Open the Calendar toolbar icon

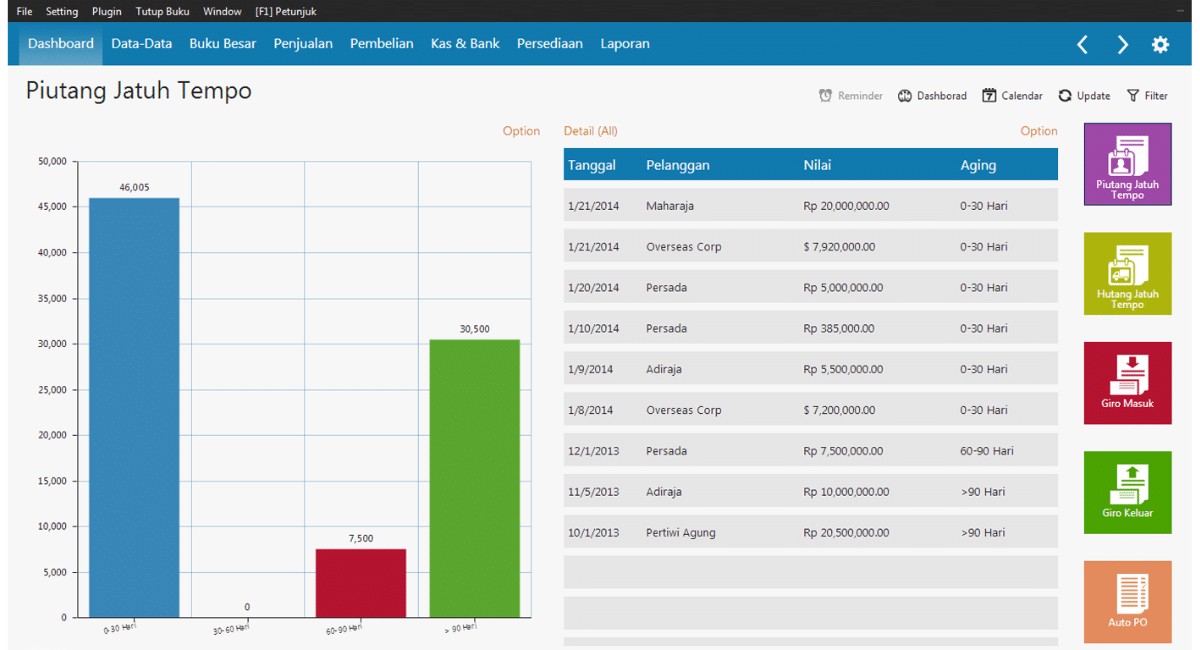(989, 96)
